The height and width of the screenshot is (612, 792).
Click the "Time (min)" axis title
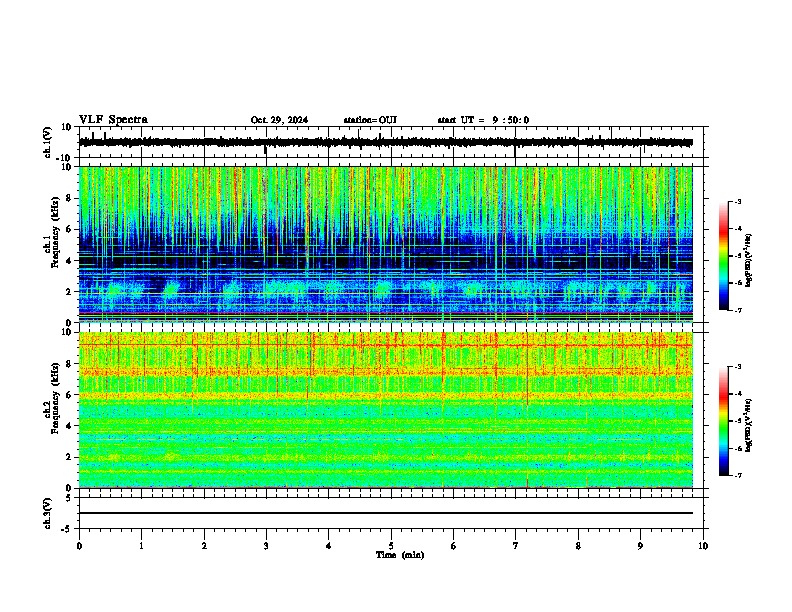click(x=400, y=555)
